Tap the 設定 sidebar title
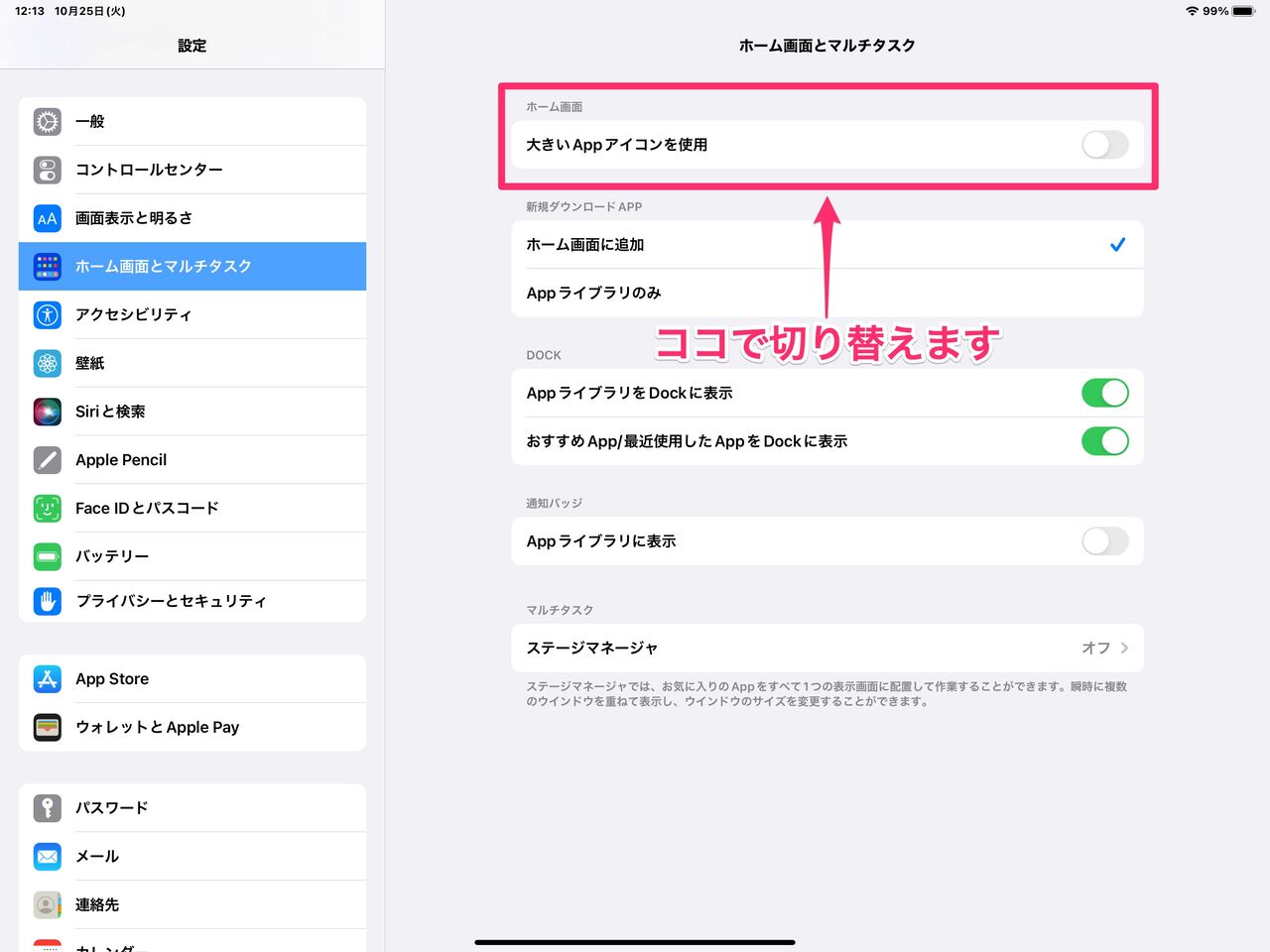 (x=192, y=46)
